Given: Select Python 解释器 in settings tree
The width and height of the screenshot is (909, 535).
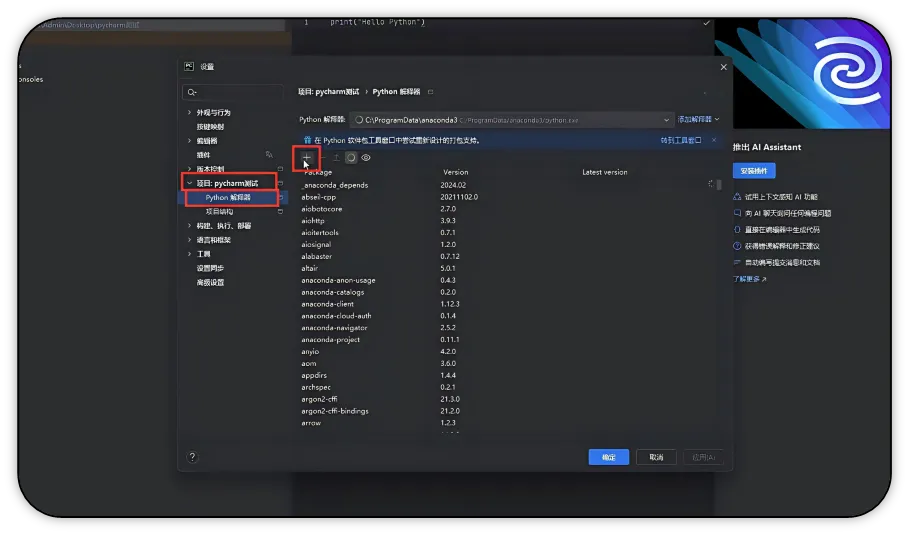Looking at the screenshot, I should 228,198.
